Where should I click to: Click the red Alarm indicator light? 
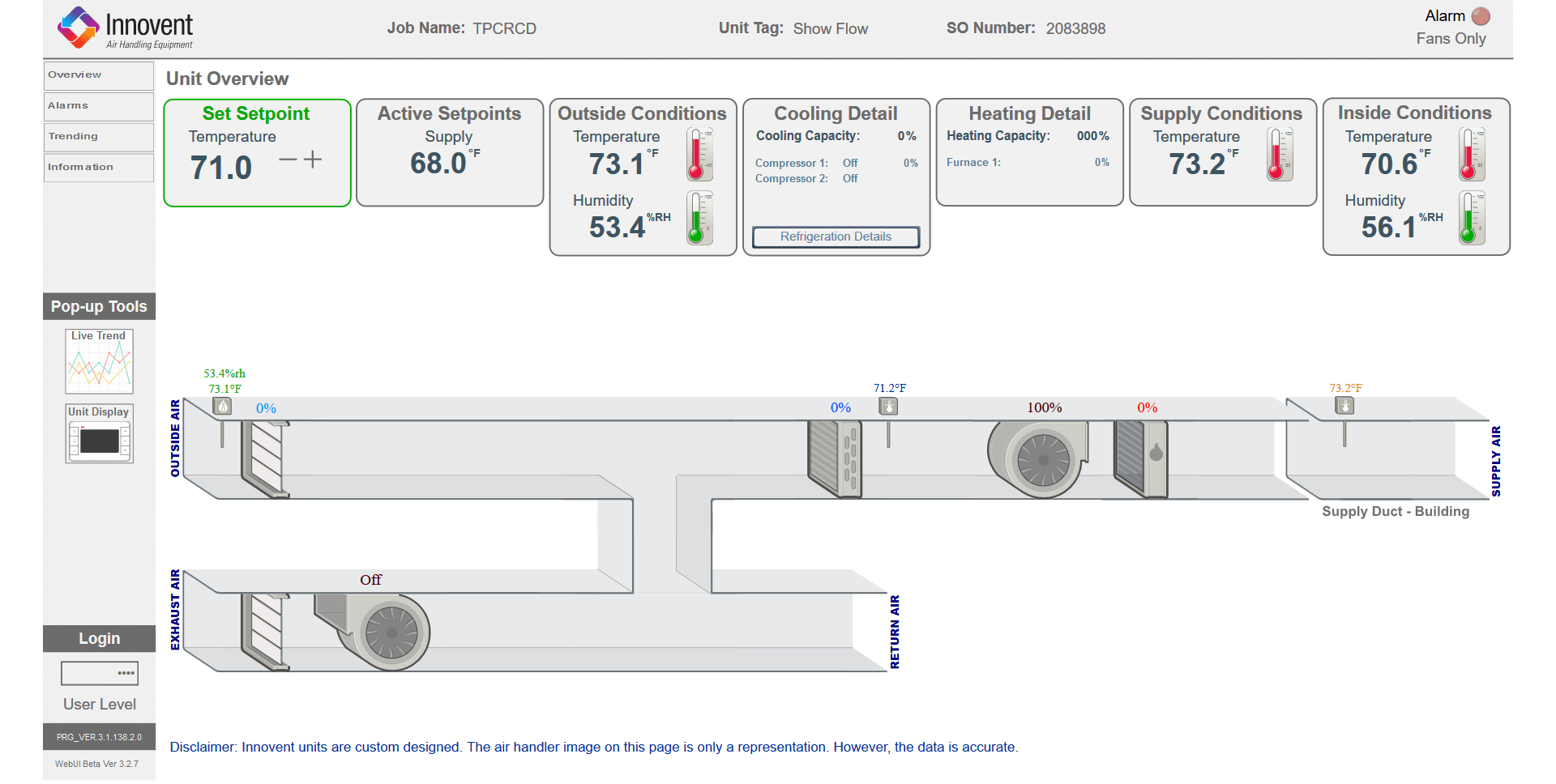tap(1481, 16)
